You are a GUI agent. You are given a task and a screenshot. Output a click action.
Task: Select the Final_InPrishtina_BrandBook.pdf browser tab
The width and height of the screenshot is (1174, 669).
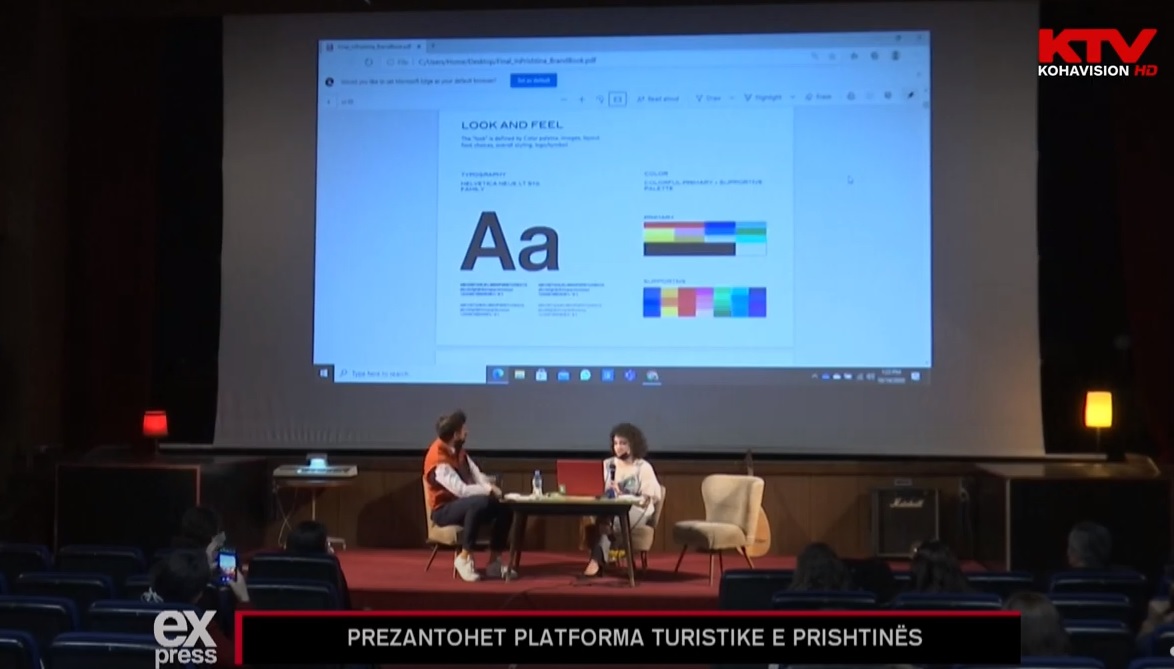tap(366, 46)
